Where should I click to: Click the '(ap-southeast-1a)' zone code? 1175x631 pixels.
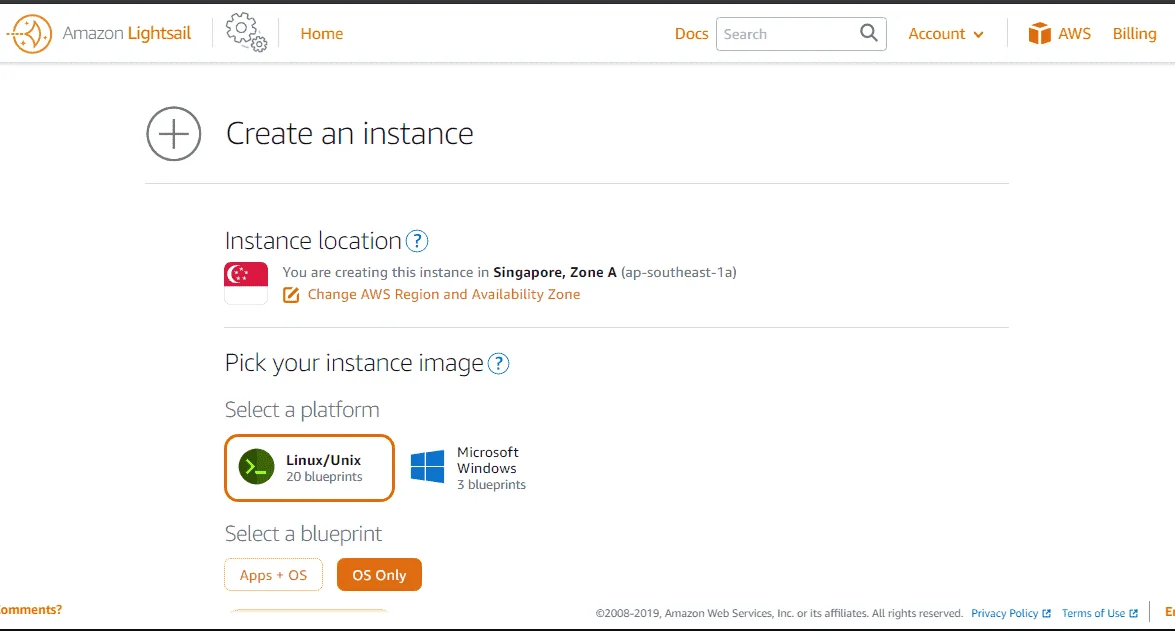coord(679,273)
